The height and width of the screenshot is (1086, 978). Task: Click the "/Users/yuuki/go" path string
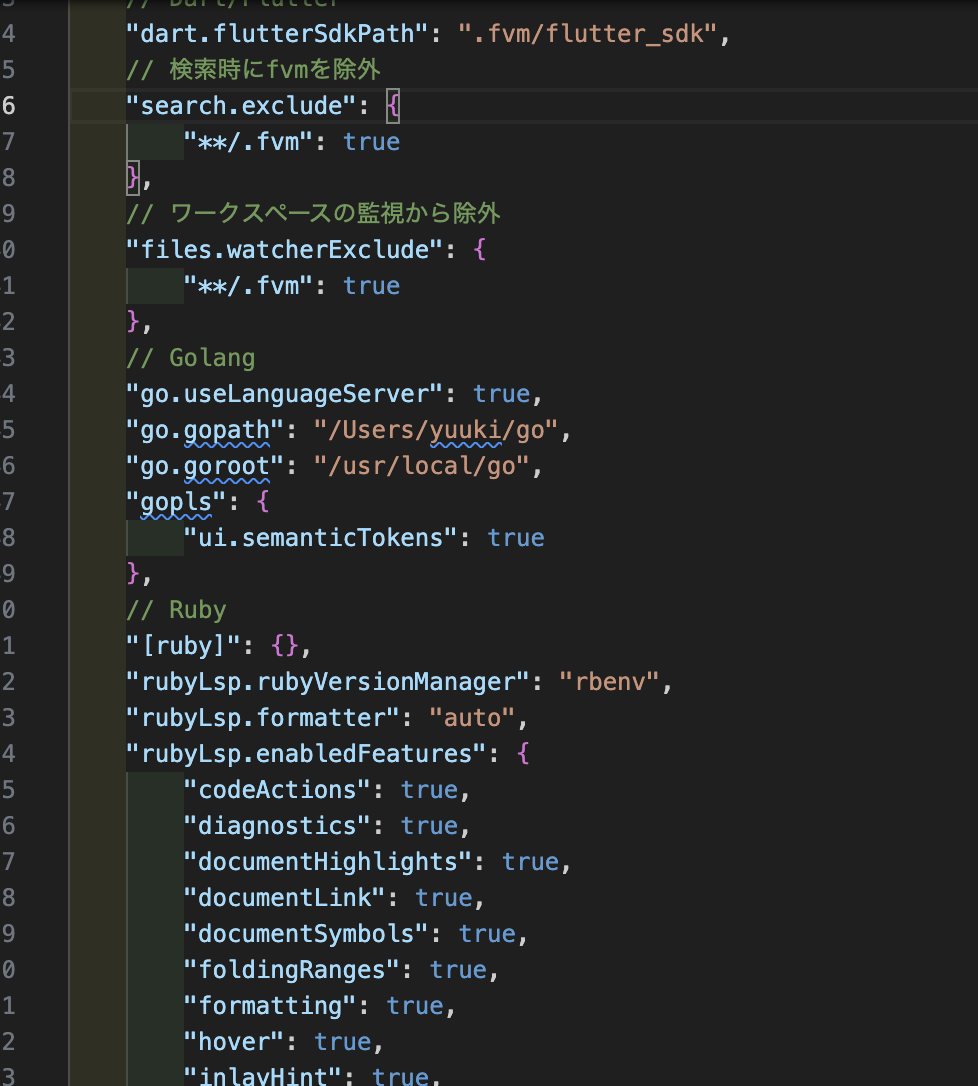(x=440, y=429)
